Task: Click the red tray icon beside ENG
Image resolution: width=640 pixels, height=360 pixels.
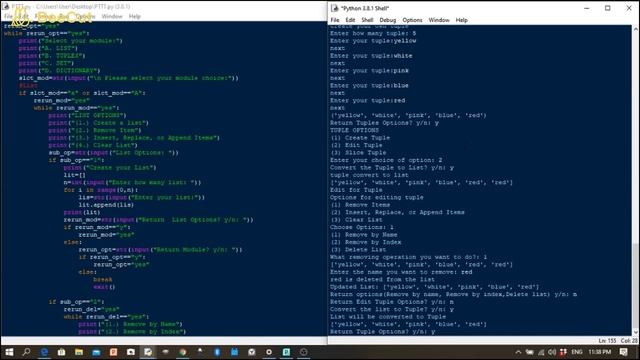Action: point(563,352)
